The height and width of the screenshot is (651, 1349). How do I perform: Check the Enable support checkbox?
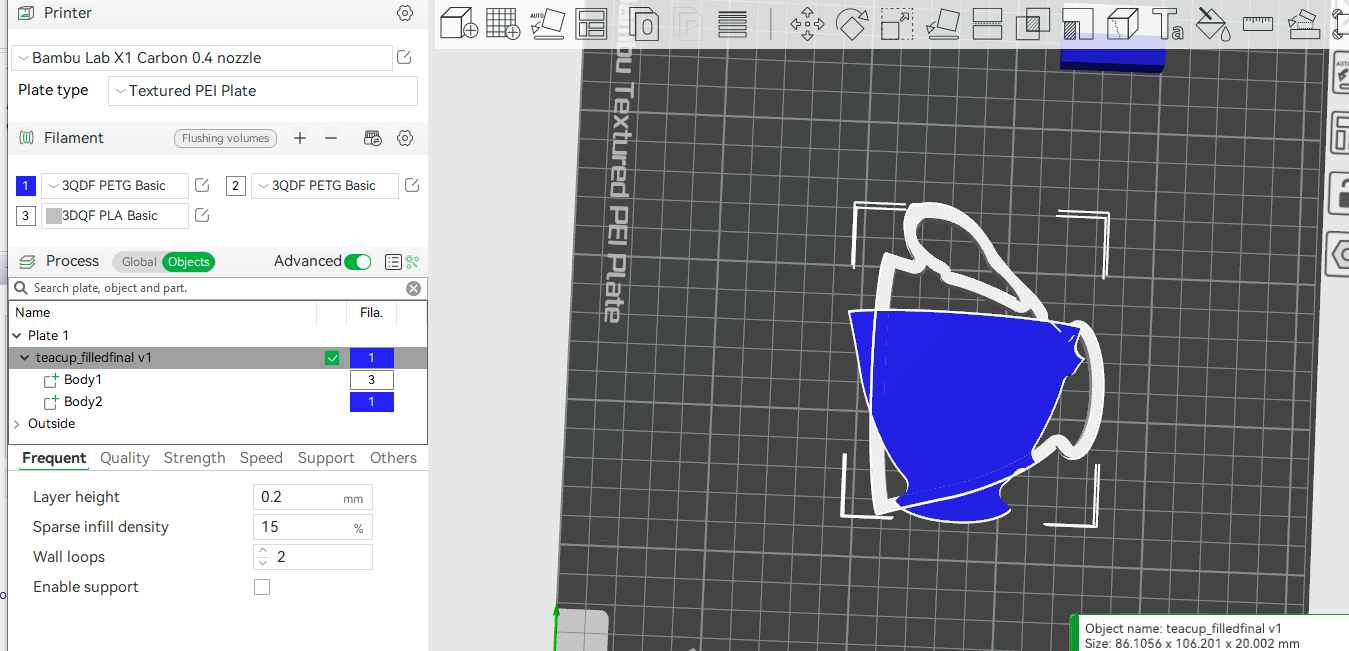262,587
